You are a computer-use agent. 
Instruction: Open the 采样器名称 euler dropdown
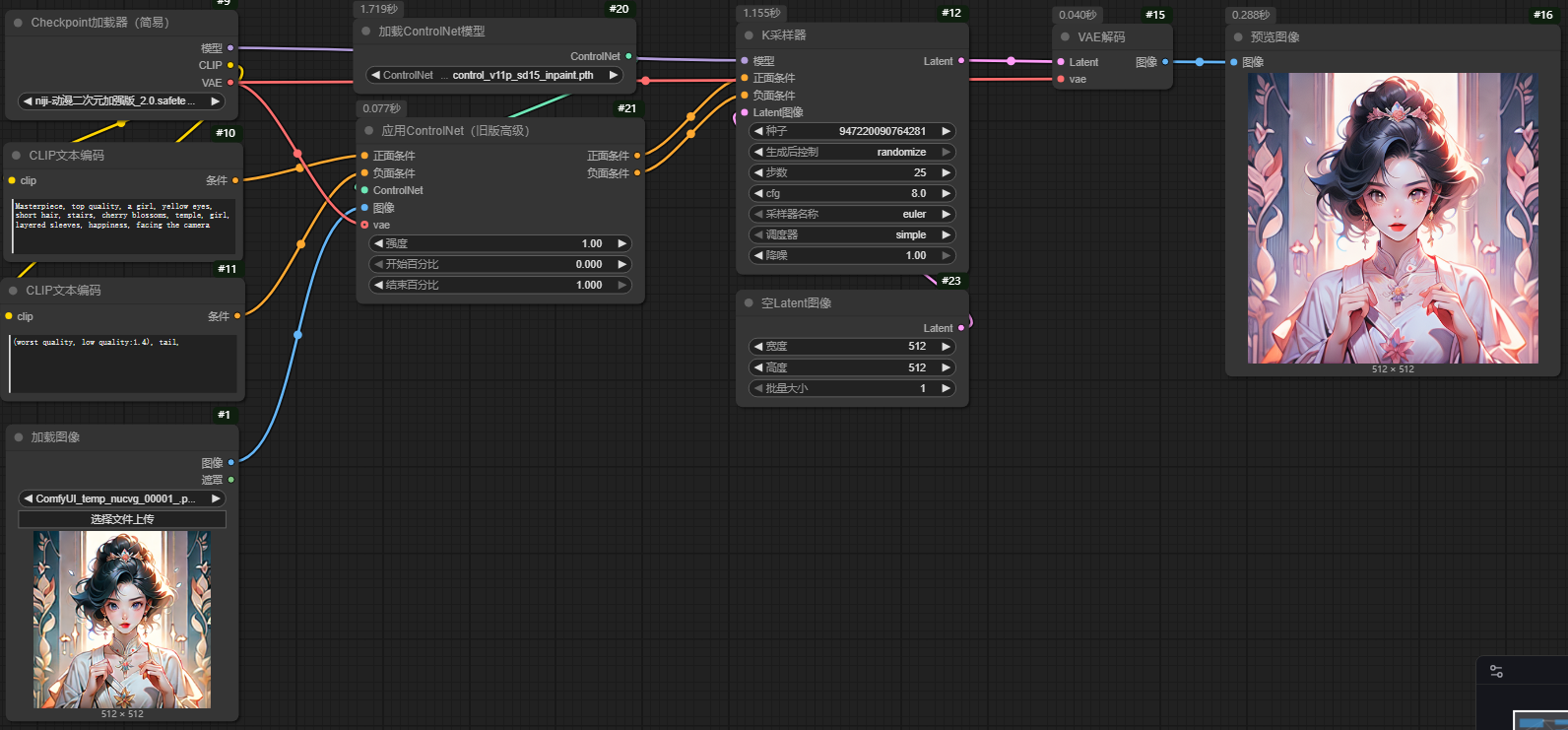point(852,214)
